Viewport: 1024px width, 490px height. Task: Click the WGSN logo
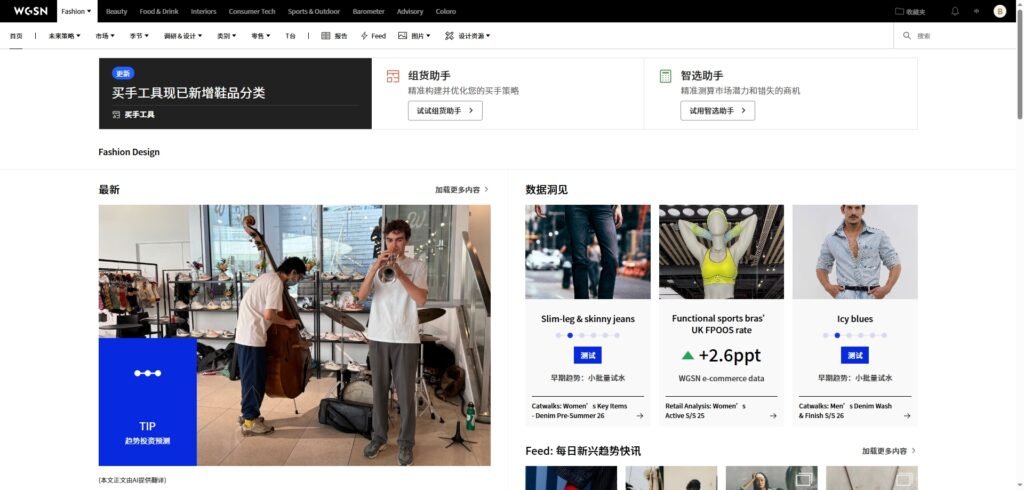[31, 11]
